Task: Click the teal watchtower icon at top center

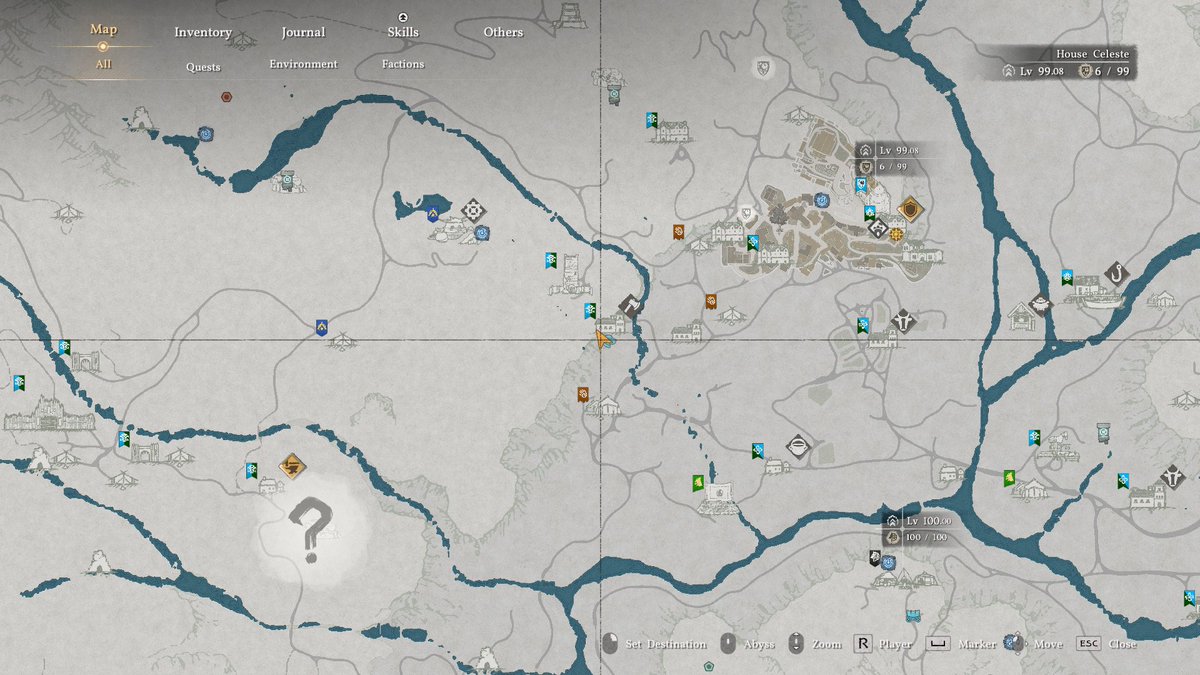Action: (614, 96)
